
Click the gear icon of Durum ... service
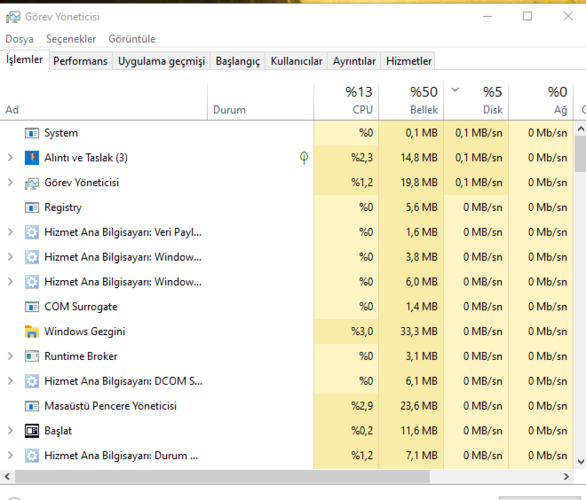(32, 456)
